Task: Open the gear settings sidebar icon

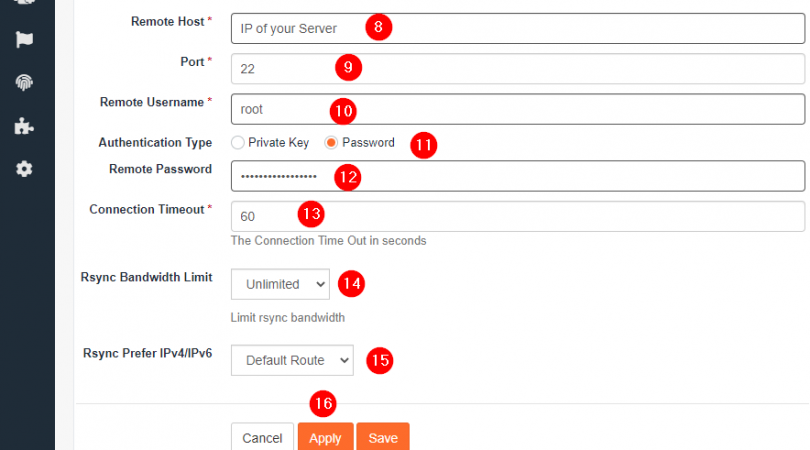Action: tap(24, 168)
